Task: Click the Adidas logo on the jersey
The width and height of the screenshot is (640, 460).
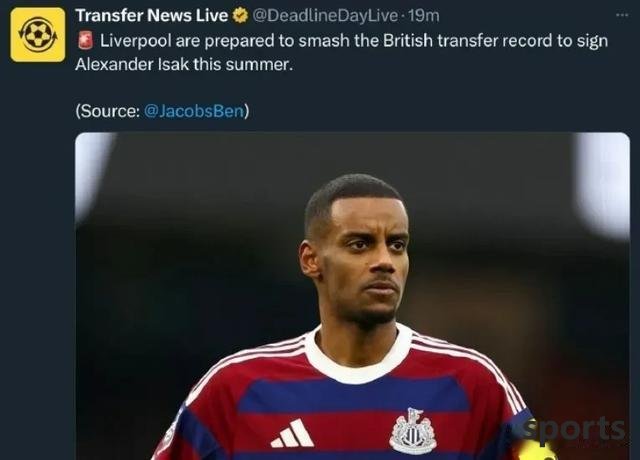Action: pyautogui.click(x=292, y=433)
